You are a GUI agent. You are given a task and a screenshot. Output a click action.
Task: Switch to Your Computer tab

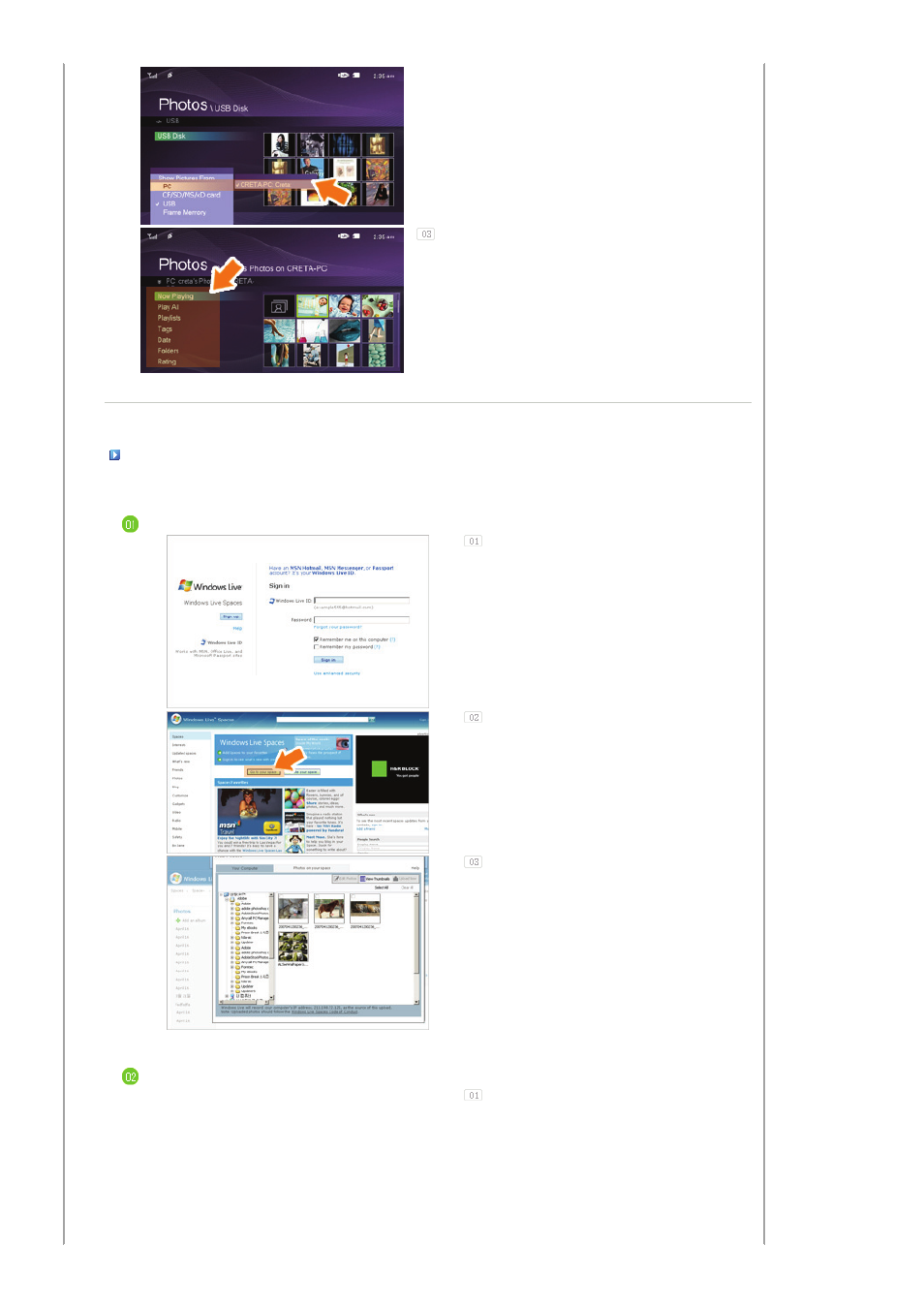coord(245,868)
